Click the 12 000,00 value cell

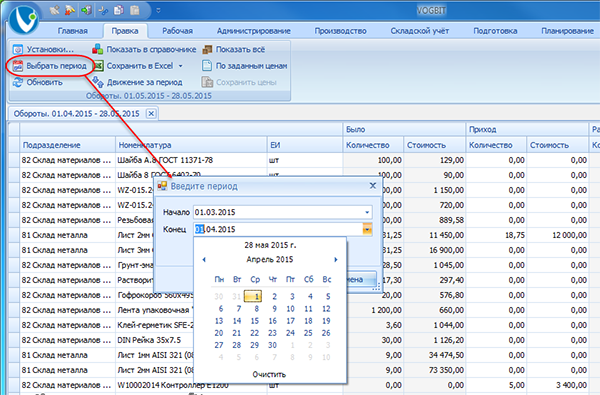click(x=558, y=235)
